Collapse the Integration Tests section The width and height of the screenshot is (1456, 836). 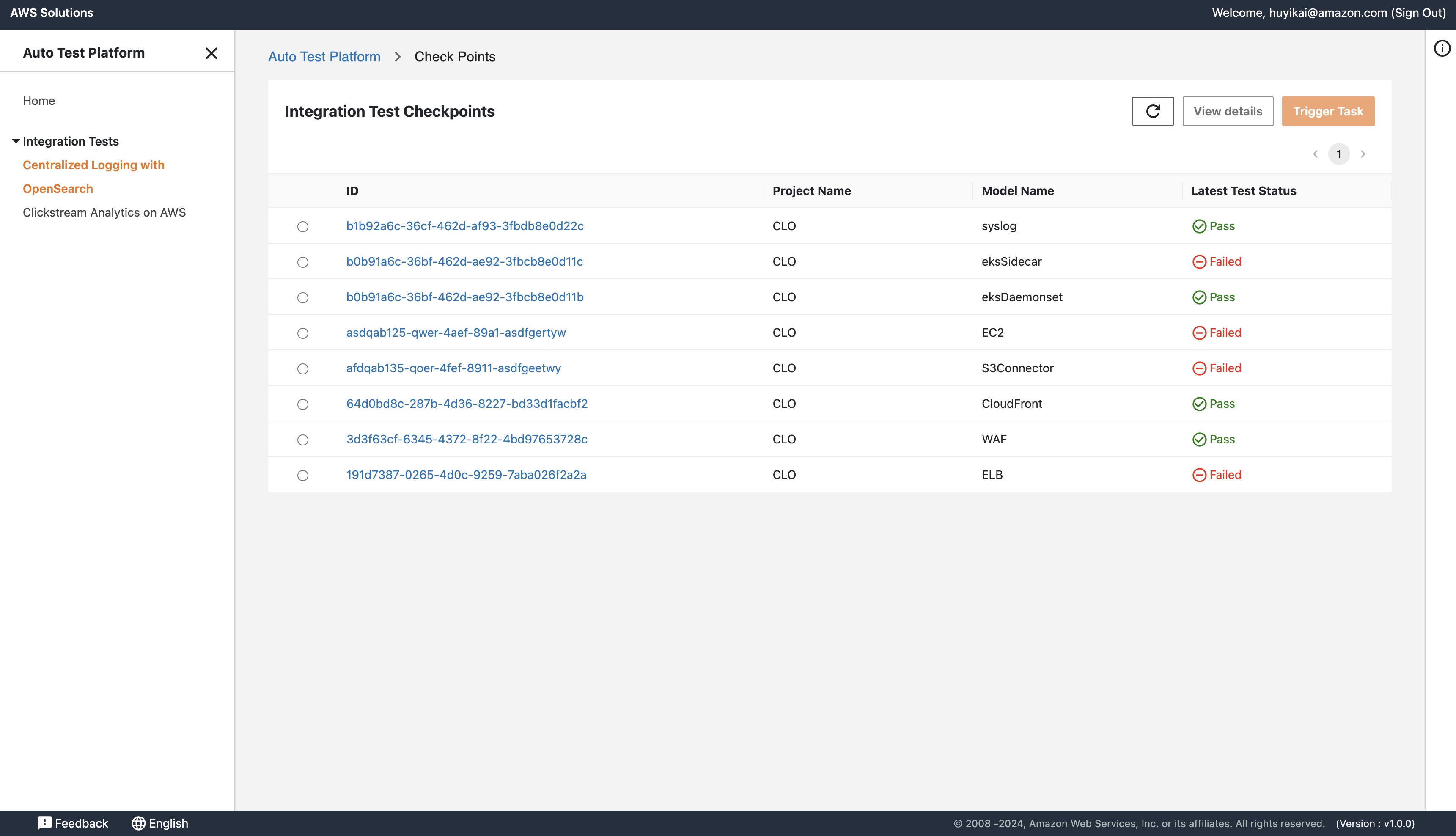pos(16,141)
